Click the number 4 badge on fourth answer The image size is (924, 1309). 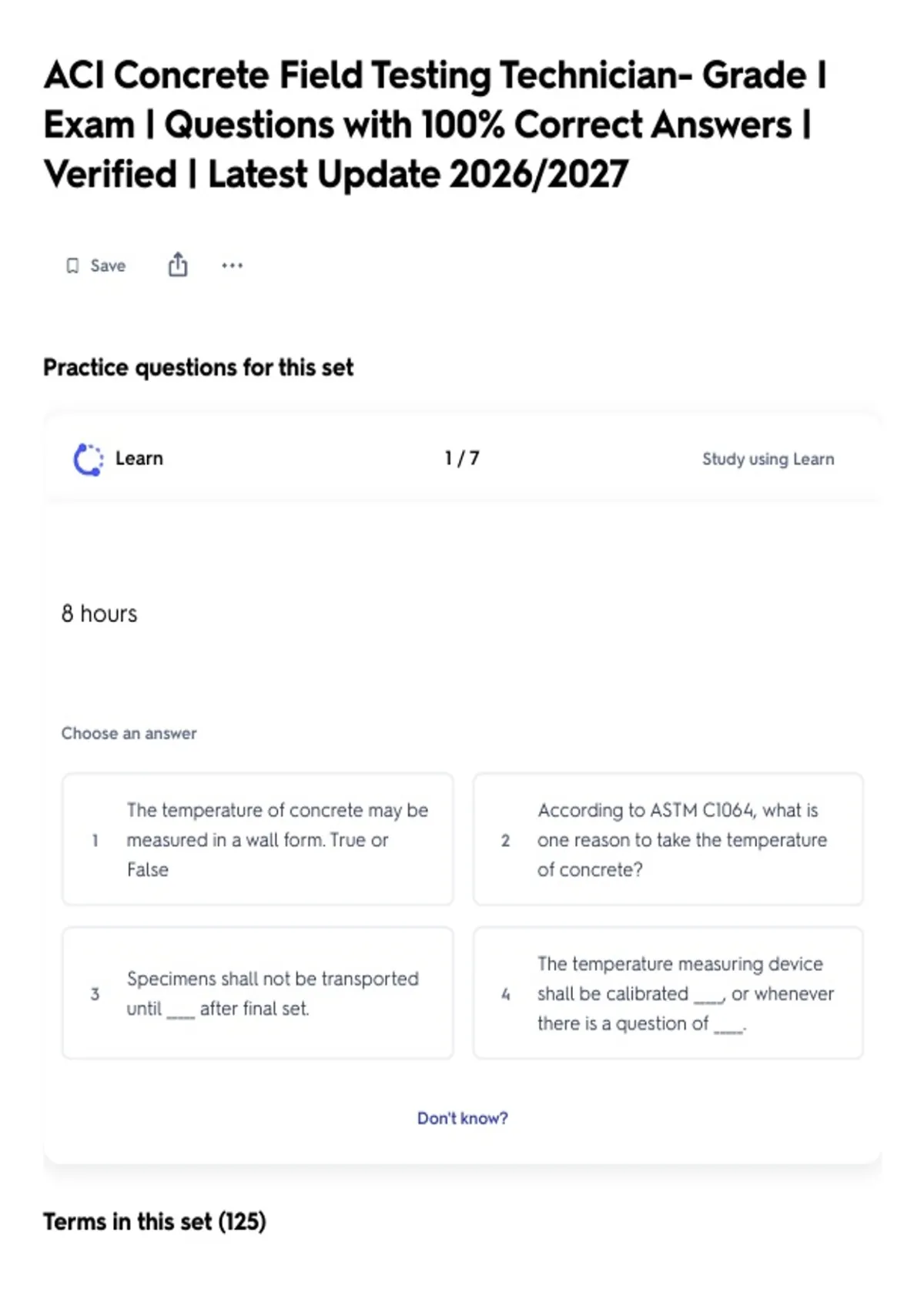(505, 994)
